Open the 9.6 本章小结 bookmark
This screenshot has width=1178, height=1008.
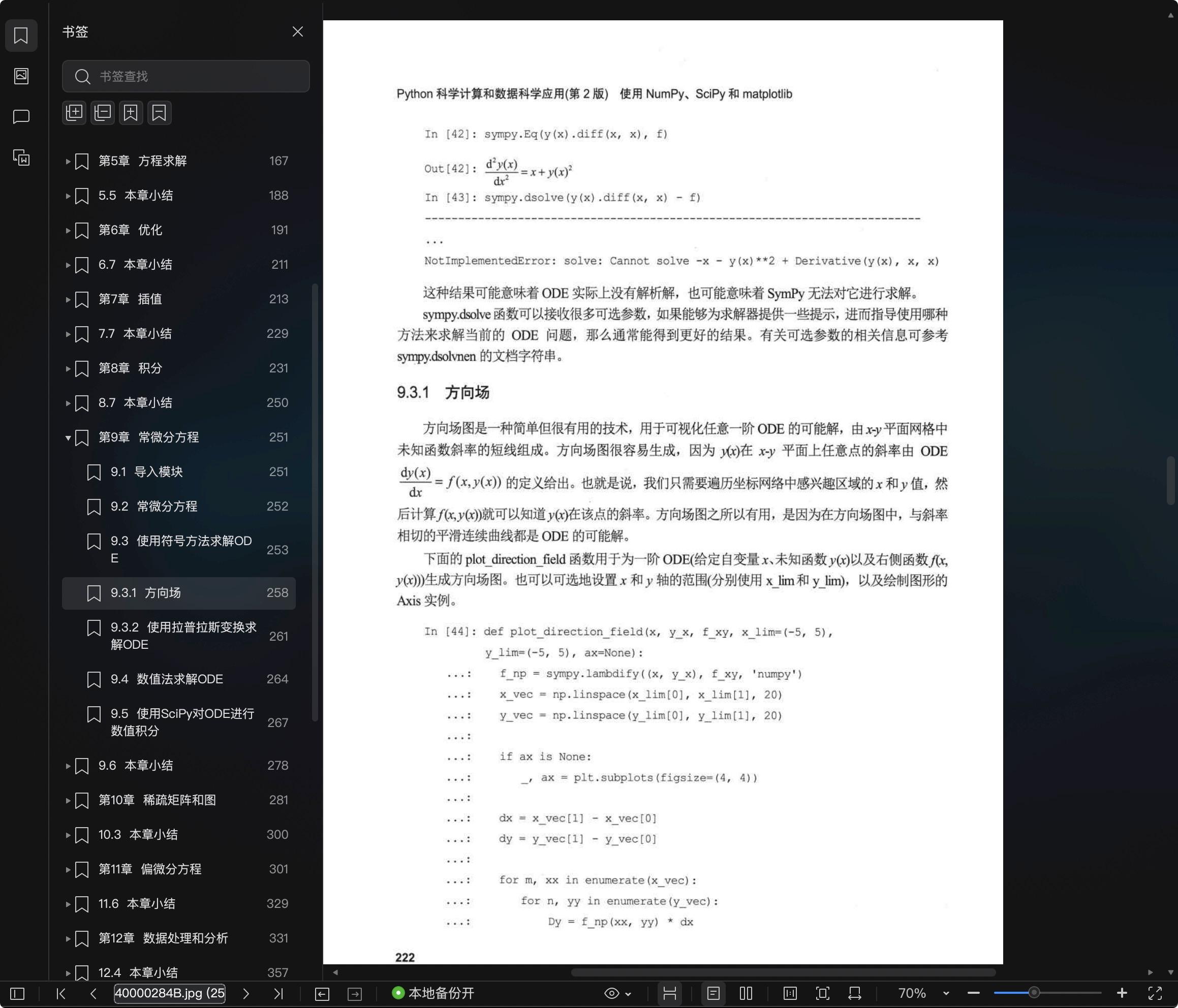[x=178, y=766]
